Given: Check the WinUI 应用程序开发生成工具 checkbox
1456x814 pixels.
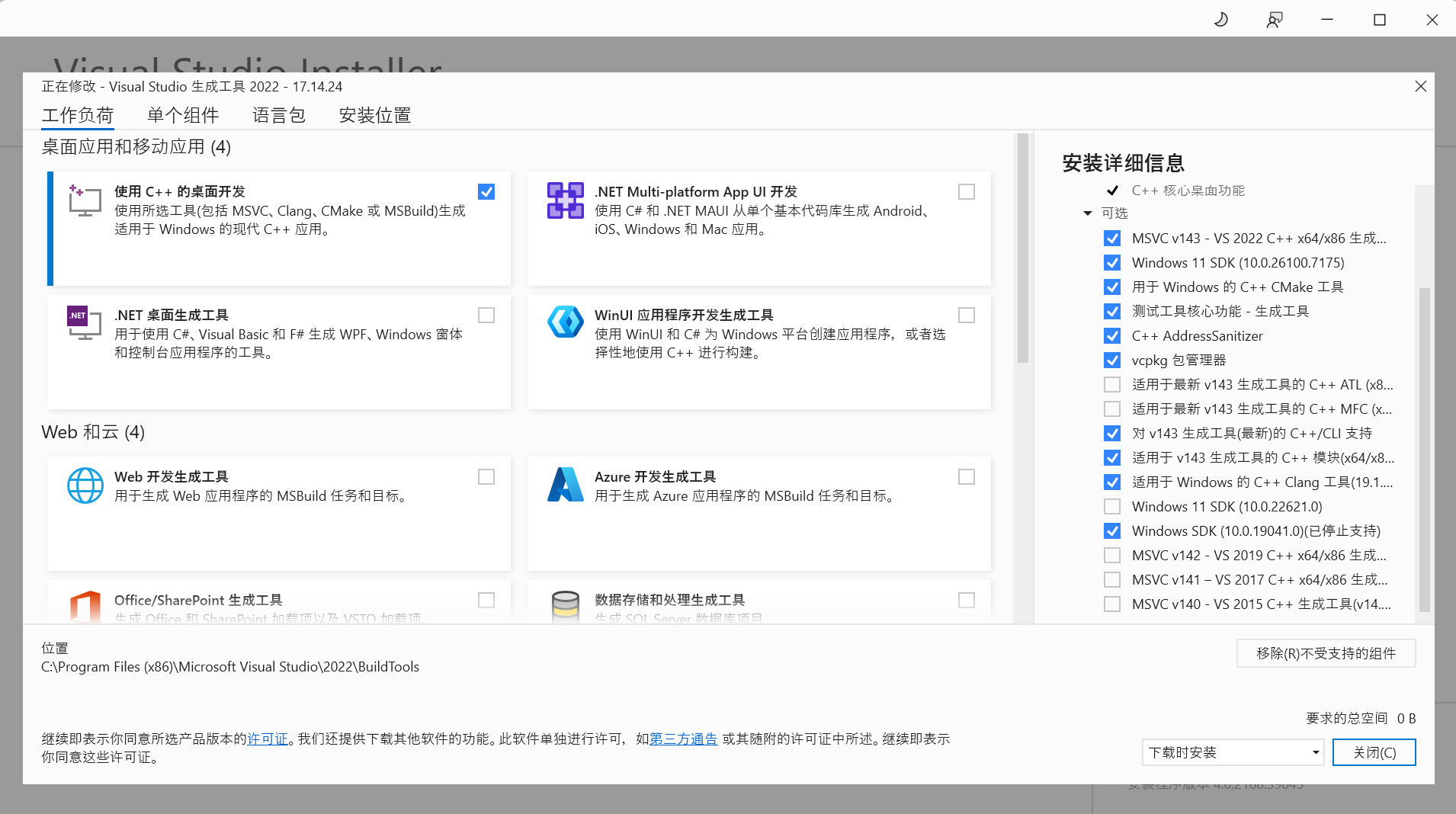Looking at the screenshot, I should point(967,316).
